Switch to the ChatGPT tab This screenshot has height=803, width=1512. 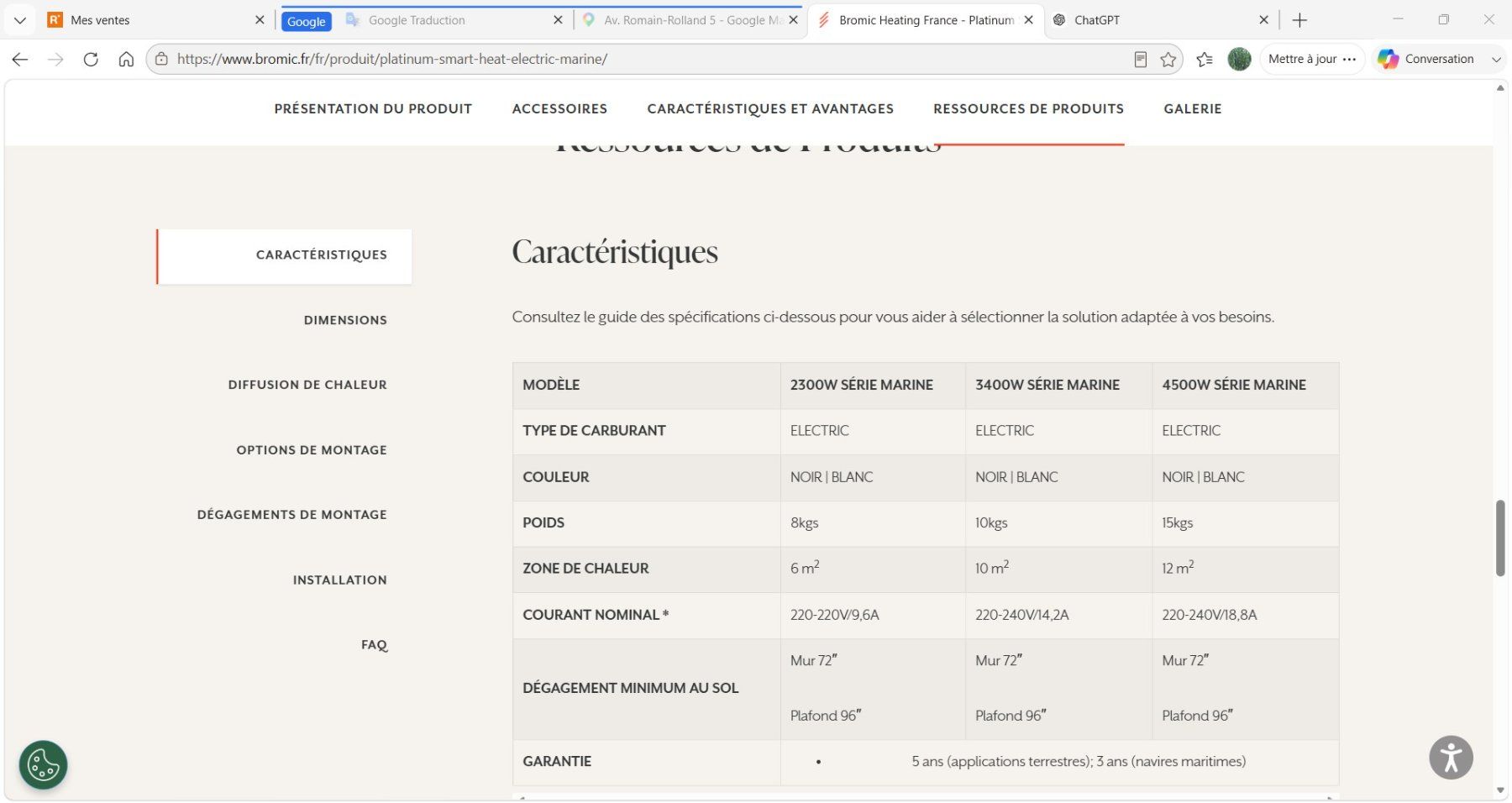coord(1160,20)
